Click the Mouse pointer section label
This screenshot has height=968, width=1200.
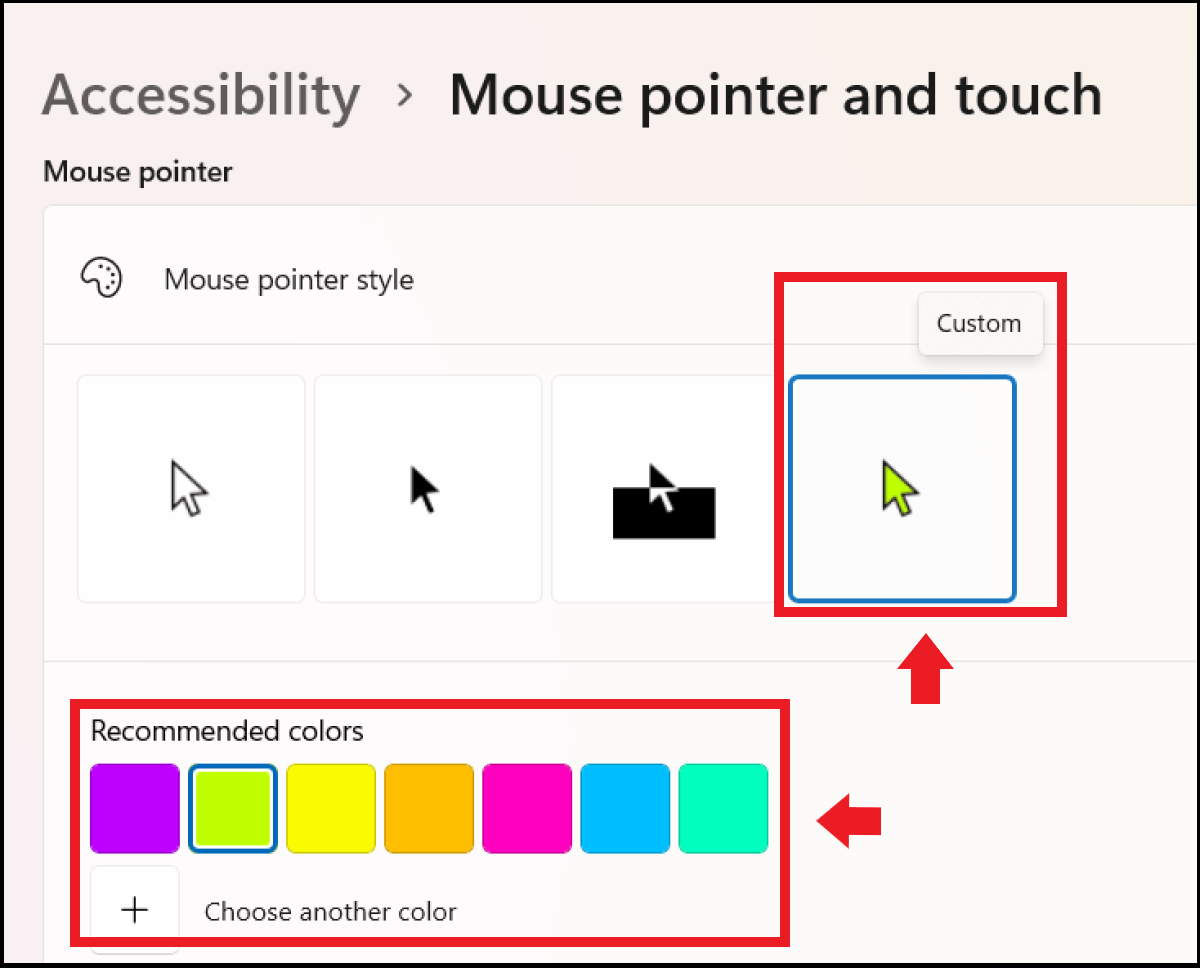pos(136,172)
